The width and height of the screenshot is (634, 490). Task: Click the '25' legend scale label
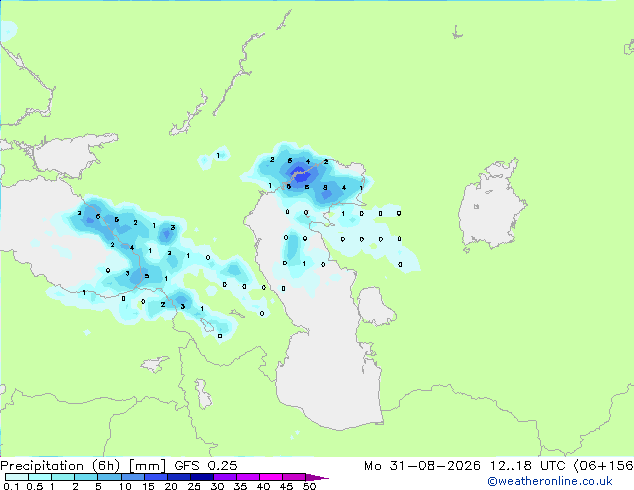click(194, 486)
